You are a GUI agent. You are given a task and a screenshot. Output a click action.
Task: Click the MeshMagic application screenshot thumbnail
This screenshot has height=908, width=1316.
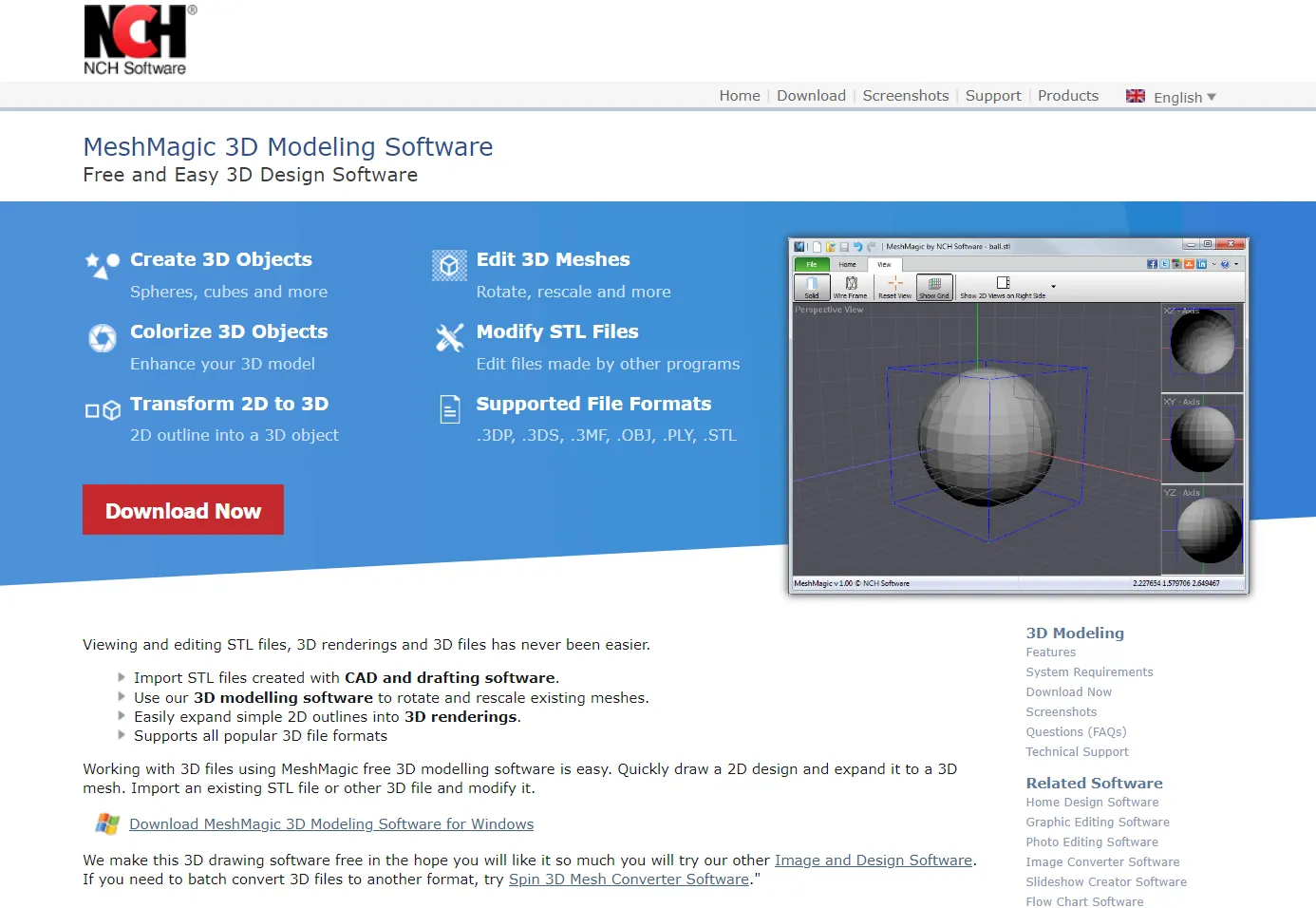(1018, 415)
